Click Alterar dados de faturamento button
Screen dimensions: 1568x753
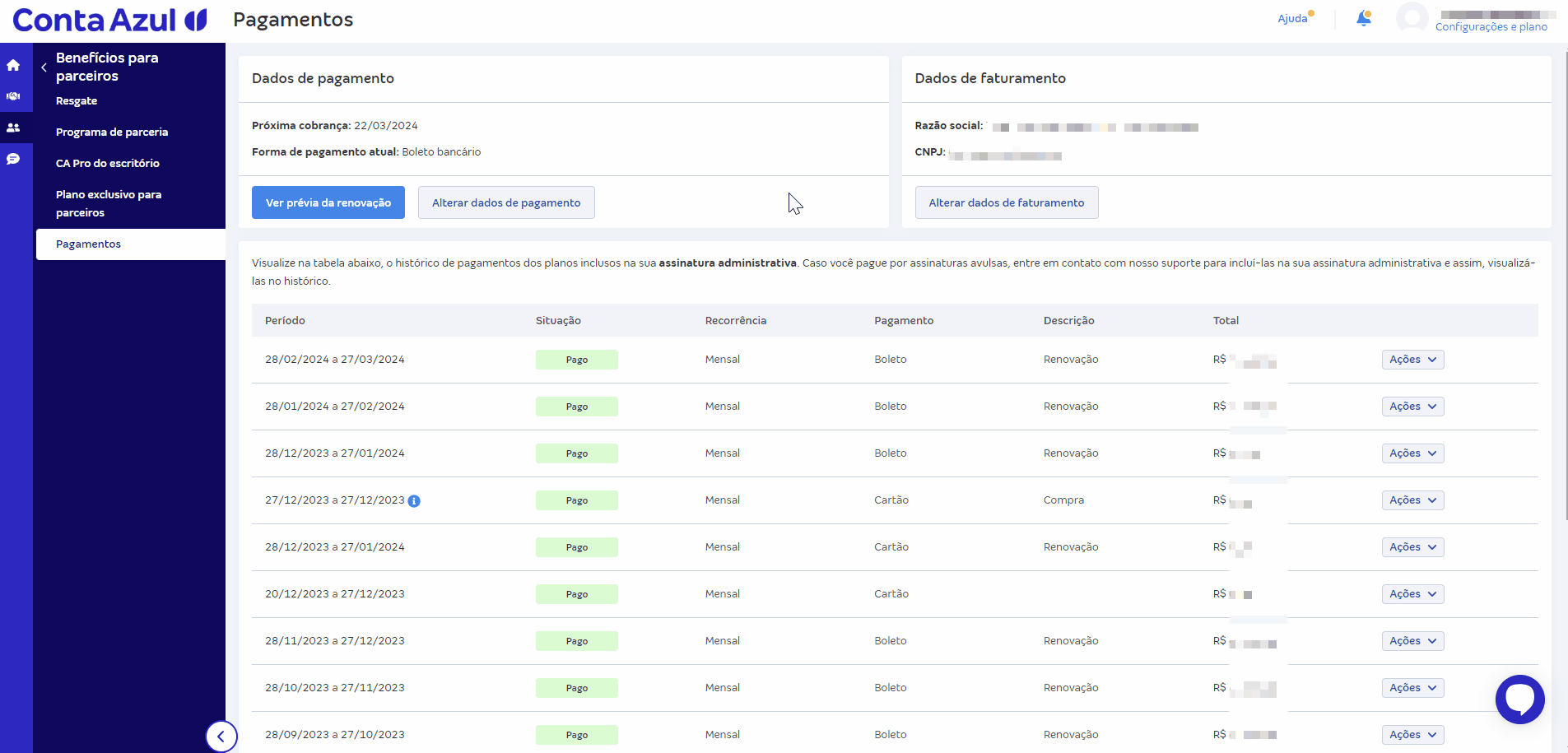(1006, 202)
